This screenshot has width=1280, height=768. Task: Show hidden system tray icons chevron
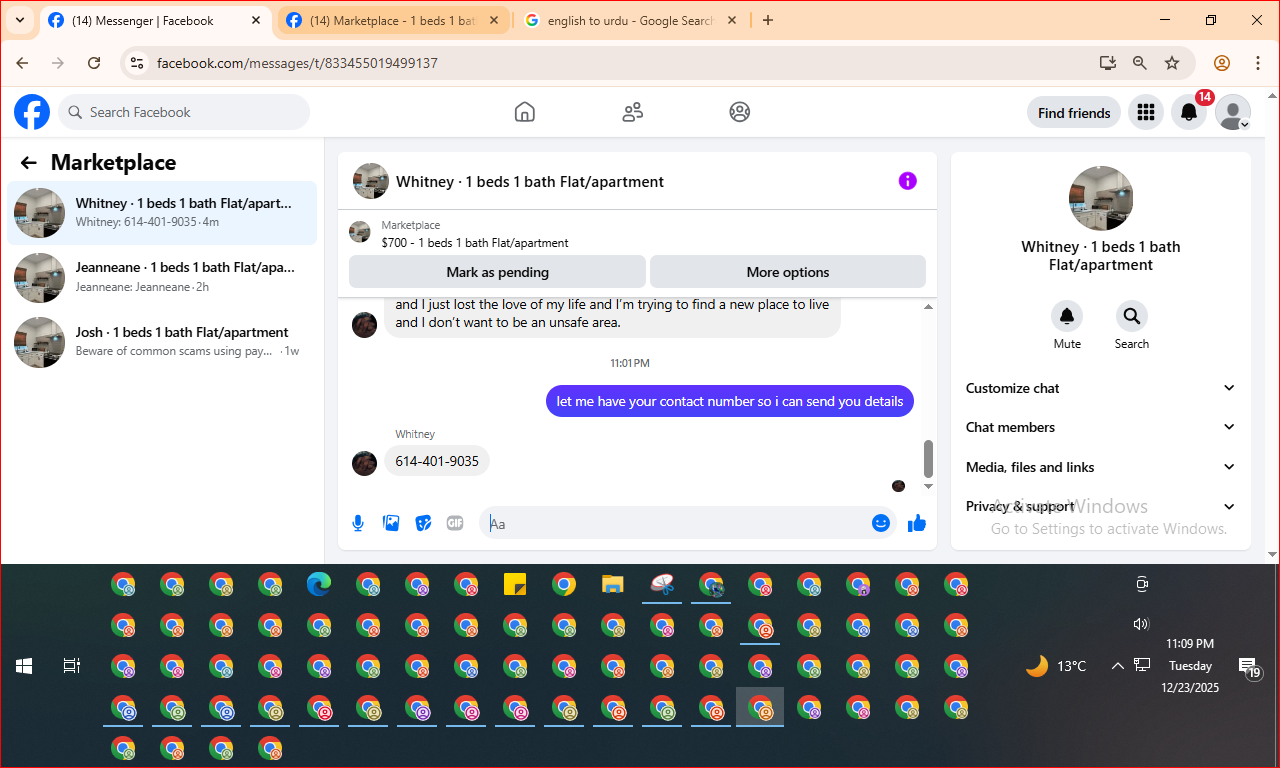(1118, 666)
